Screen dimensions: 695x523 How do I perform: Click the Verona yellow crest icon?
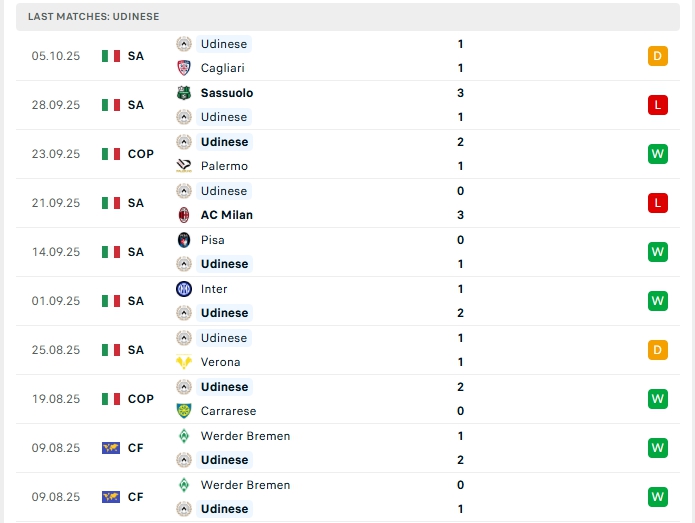pos(184,362)
